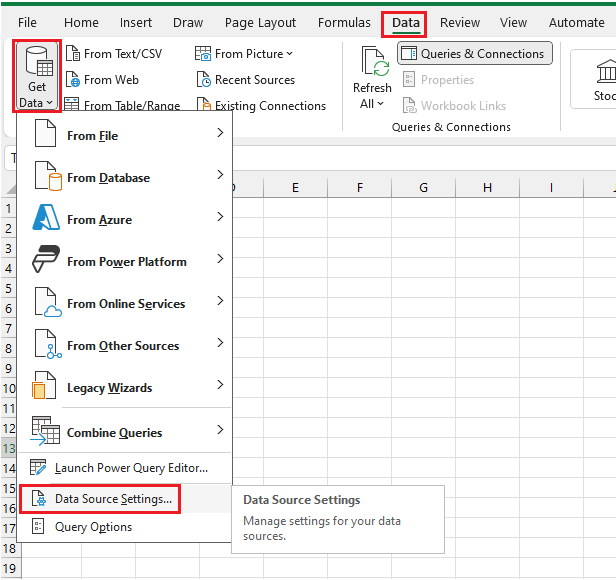Switch to the Home tab
The width and height of the screenshot is (616, 580).
(81, 22)
